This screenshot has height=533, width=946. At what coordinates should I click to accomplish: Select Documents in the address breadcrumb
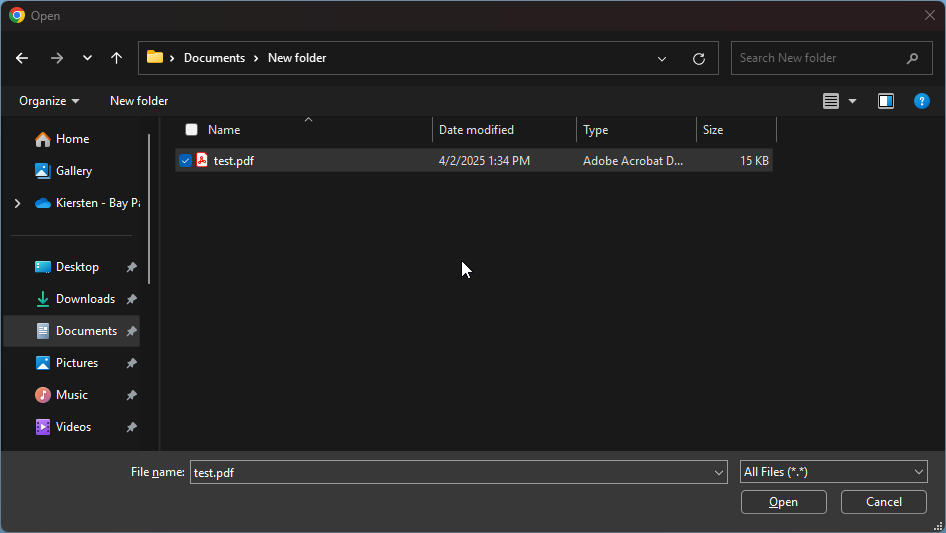click(214, 58)
